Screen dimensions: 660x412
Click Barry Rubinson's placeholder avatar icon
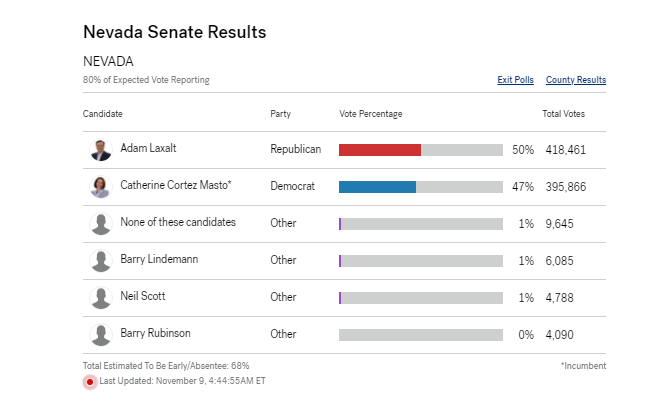[x=100, y=335]
